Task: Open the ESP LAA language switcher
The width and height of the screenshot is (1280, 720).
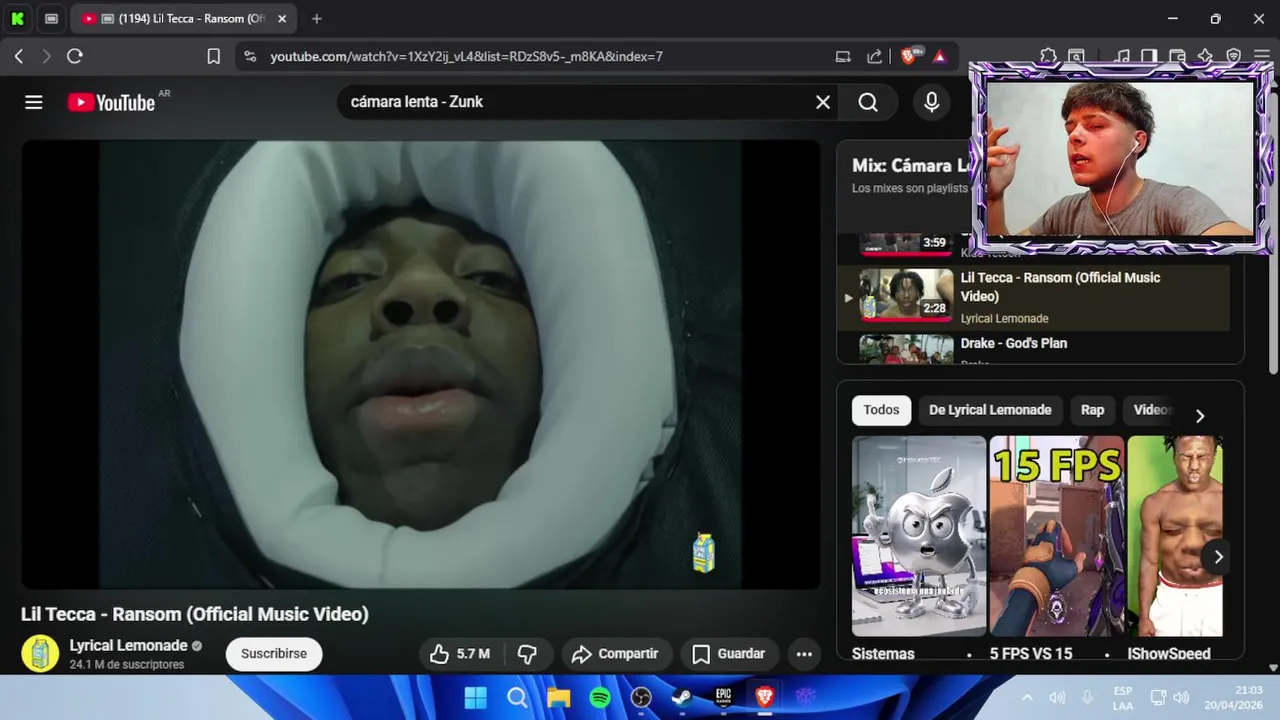Action: [1122, 698]
